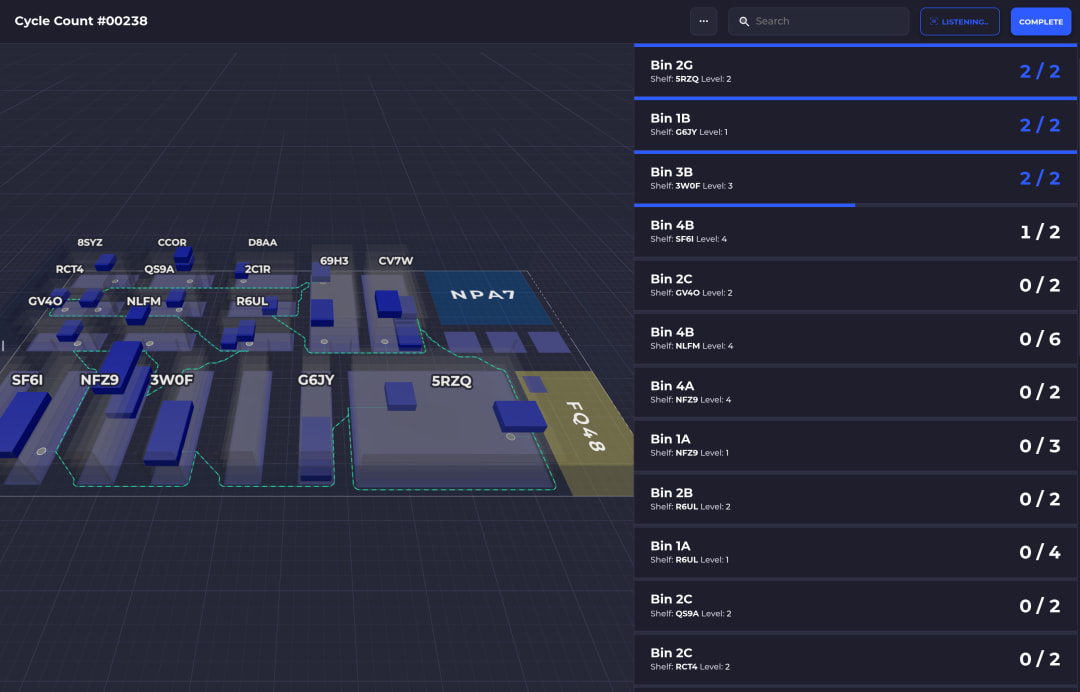This screenshot has height=692, width=1080.
Task: Click the CV7W shelf label on map
Action: tap(396, 261)
